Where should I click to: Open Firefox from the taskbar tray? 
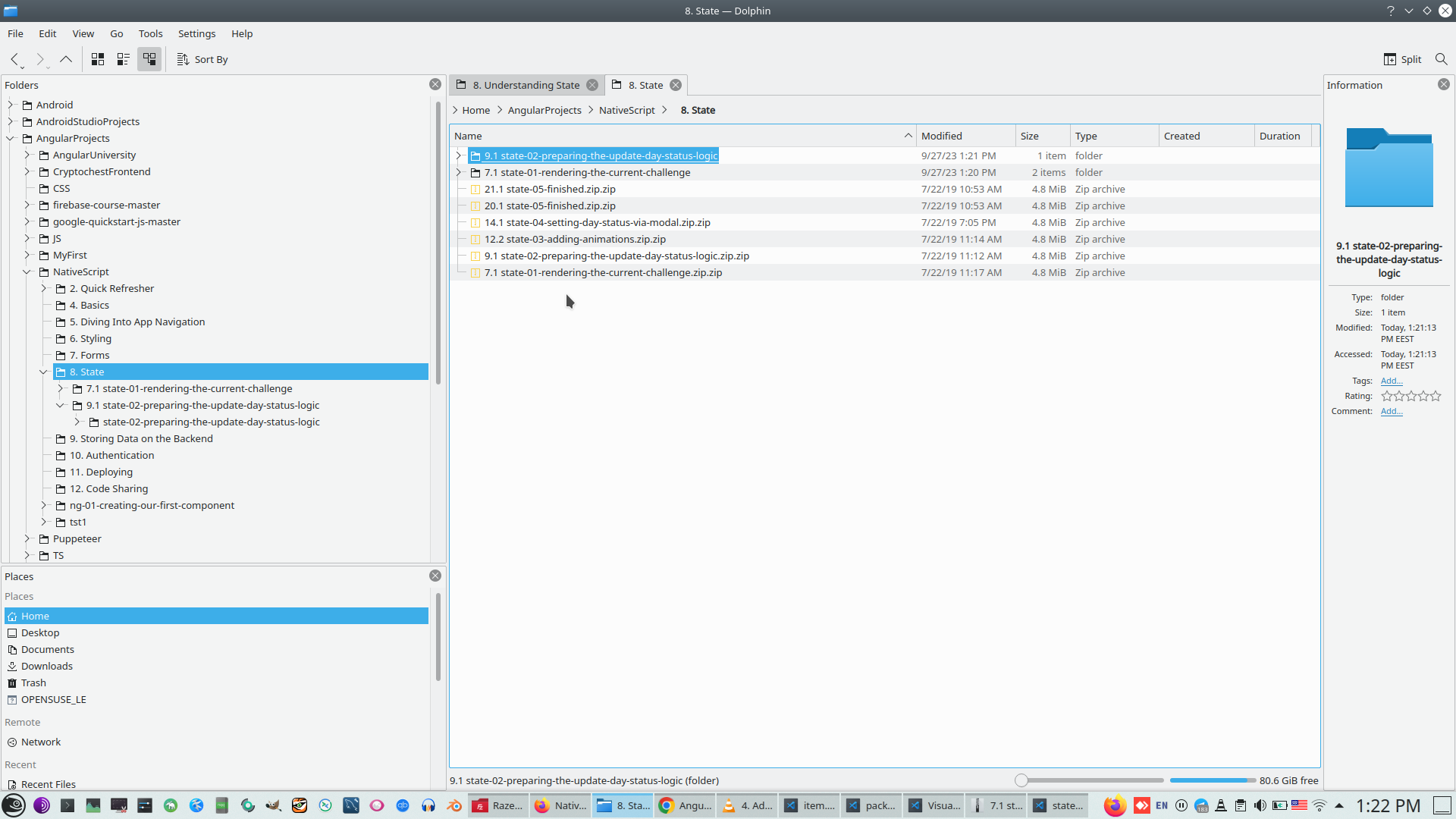(x=1114, y=805)
